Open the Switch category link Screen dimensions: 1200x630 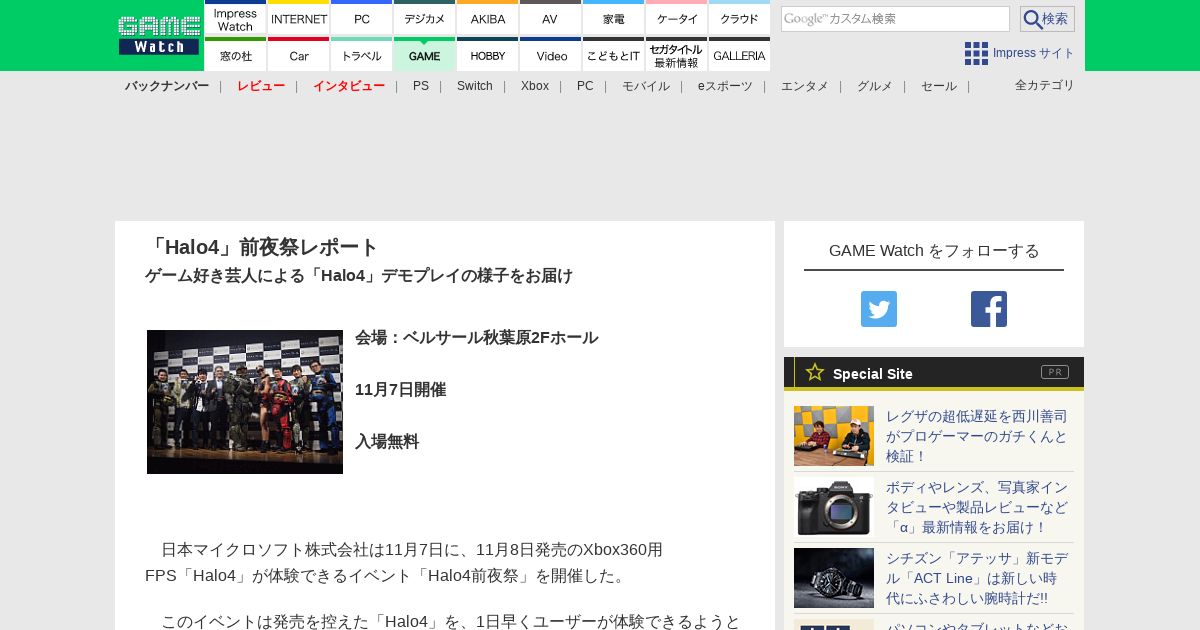coord(475,86)
